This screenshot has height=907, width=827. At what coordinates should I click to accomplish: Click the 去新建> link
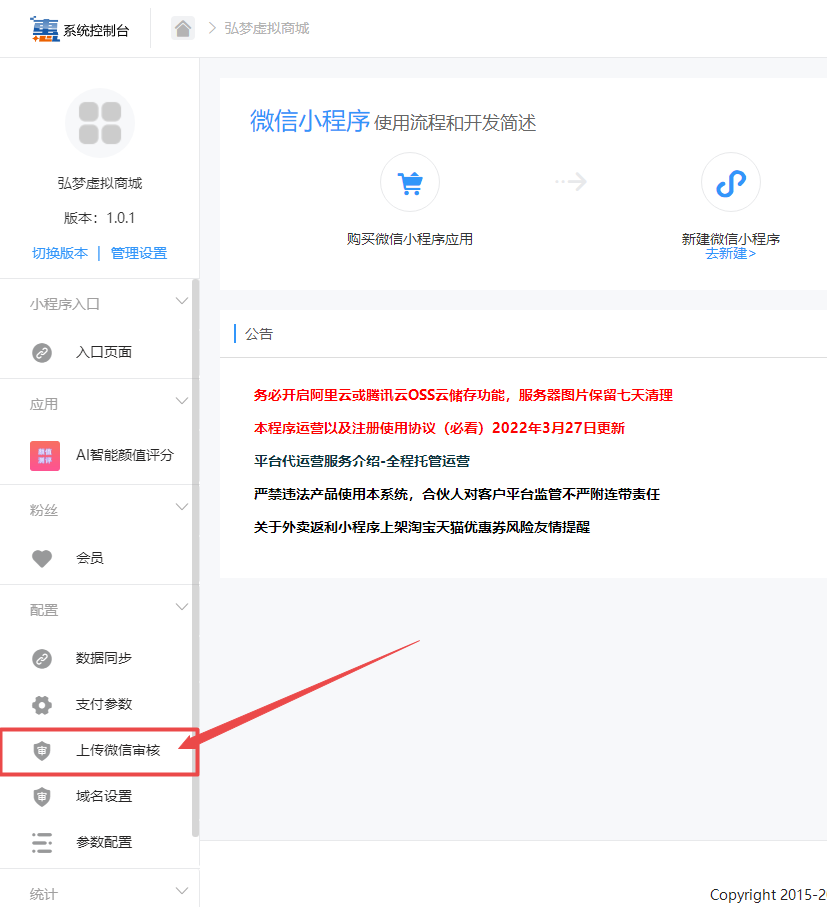(730, 253)
